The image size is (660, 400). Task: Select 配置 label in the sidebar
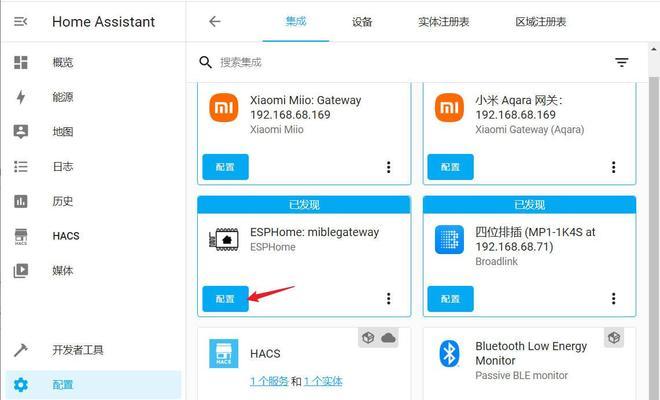pos(63,384)
